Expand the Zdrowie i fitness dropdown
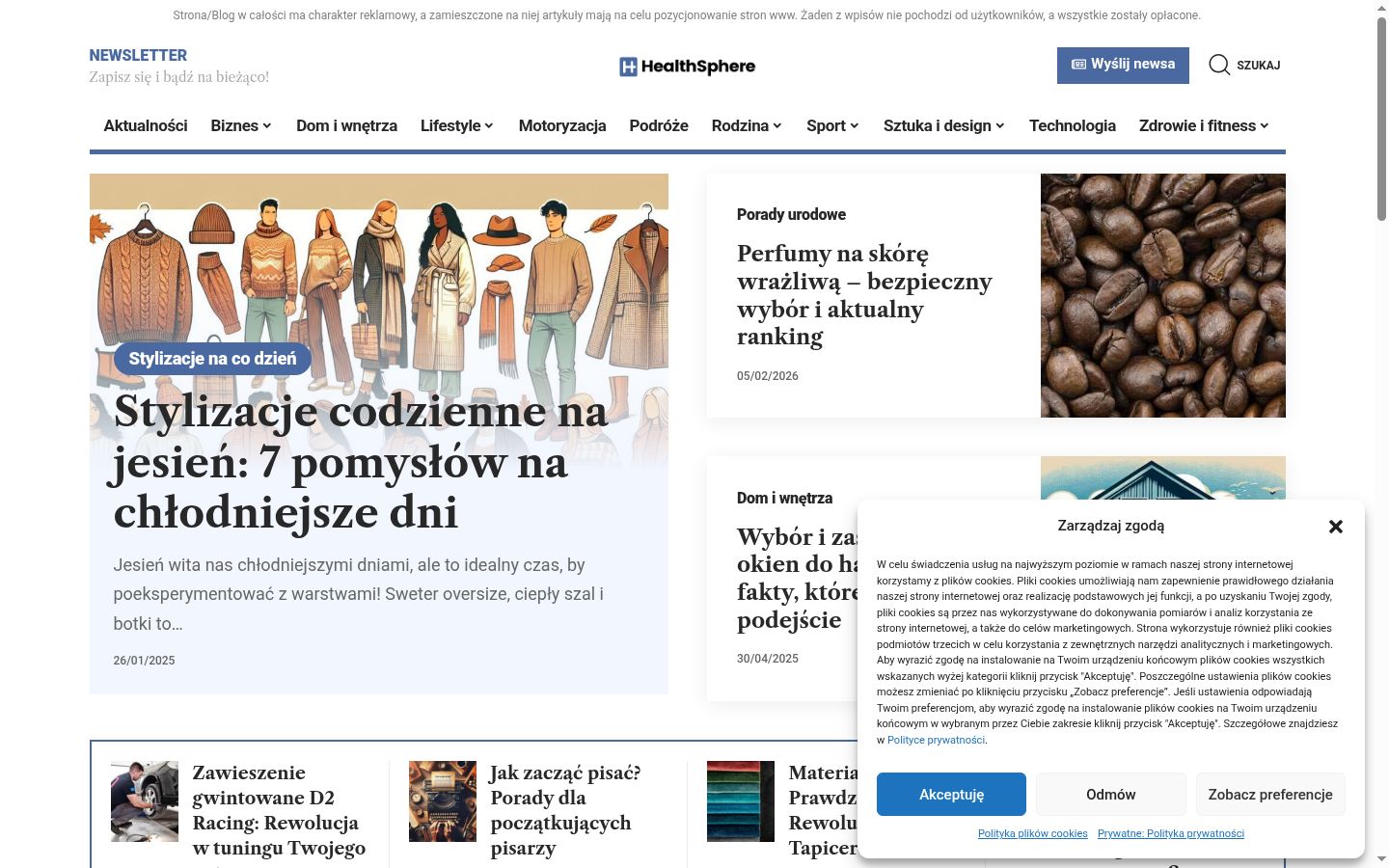The image size is (1389, 868). click(1204, 125)
